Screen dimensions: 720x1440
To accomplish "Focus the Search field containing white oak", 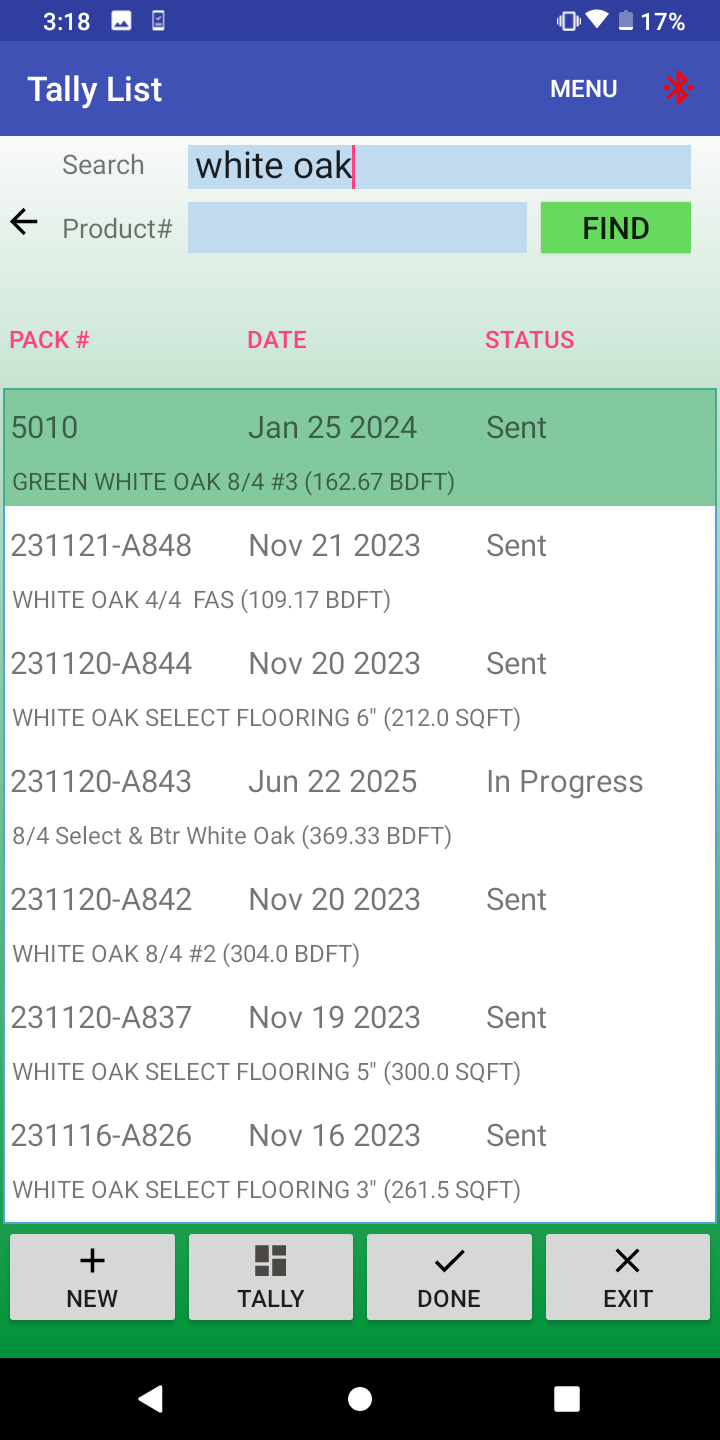I will pos(439,166).
